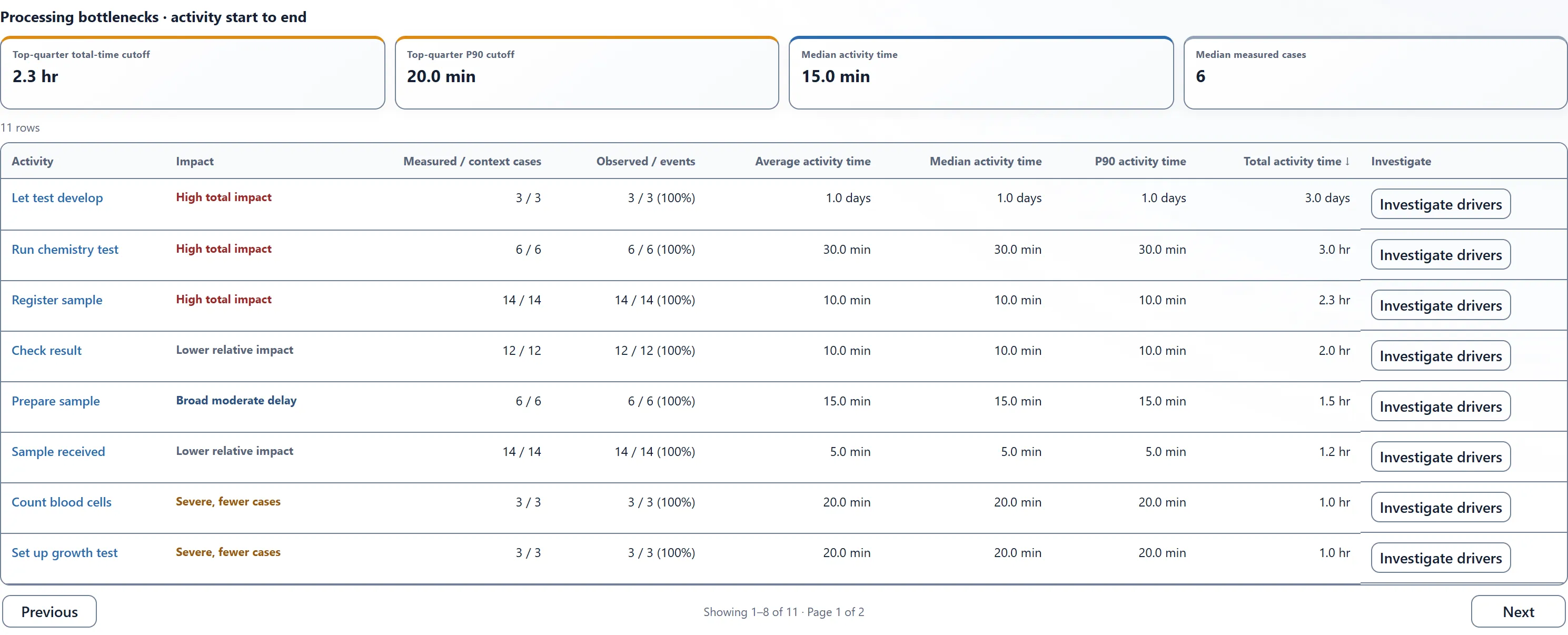Click the 11 rows count label
Image resolution: width=1568 pixels, height=635 pixels.
point(20,128)
